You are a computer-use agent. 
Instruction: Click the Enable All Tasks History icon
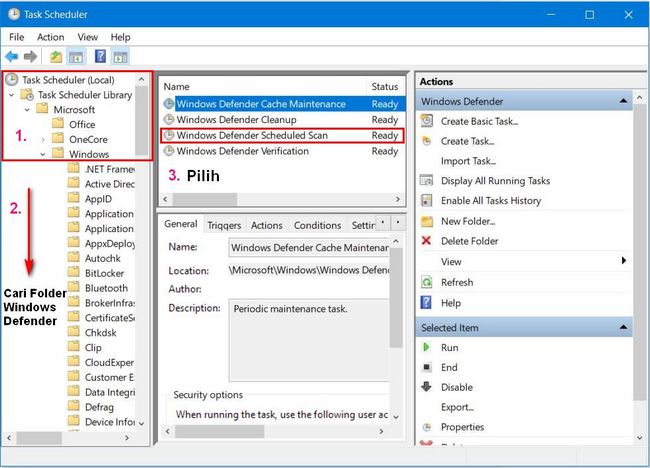point(427,201)
